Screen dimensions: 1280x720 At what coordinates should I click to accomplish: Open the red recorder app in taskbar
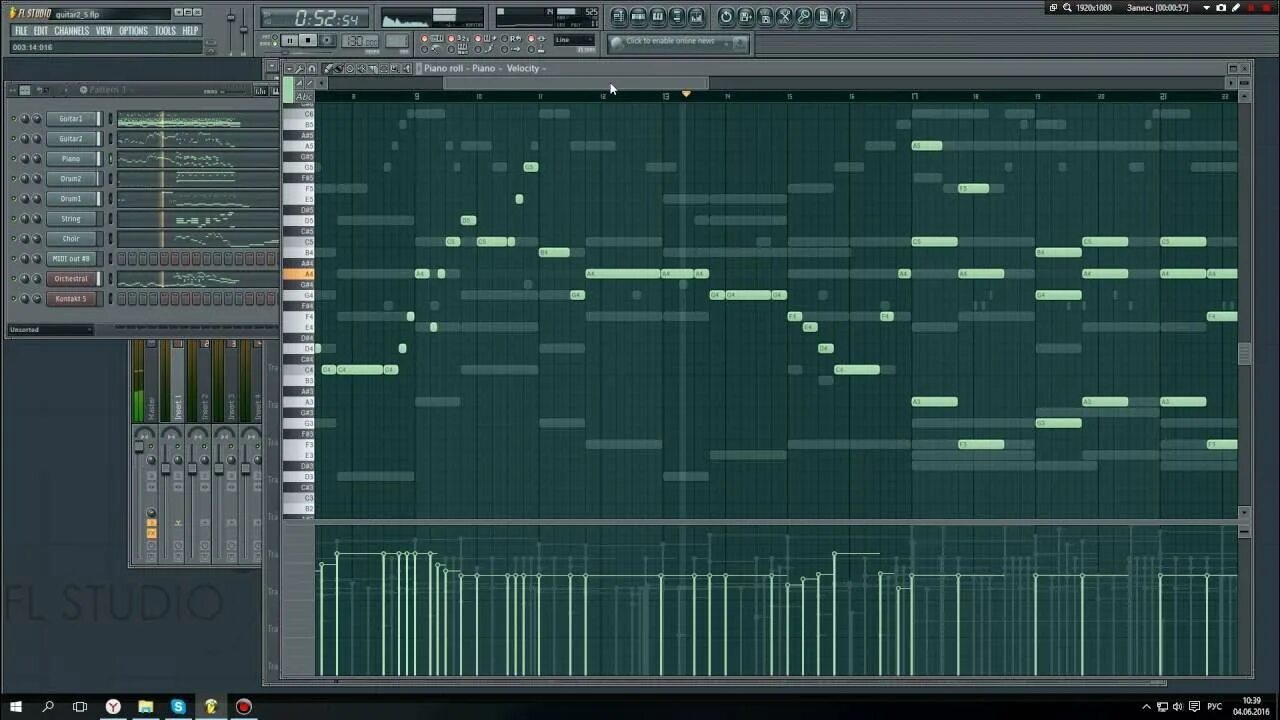(243, 707)
